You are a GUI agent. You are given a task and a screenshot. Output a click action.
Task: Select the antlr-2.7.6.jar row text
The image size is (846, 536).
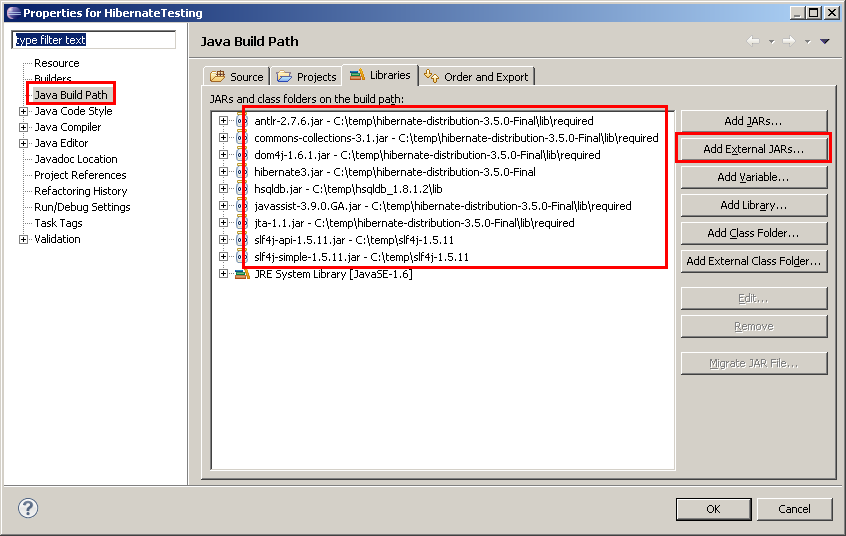(424, 121)
